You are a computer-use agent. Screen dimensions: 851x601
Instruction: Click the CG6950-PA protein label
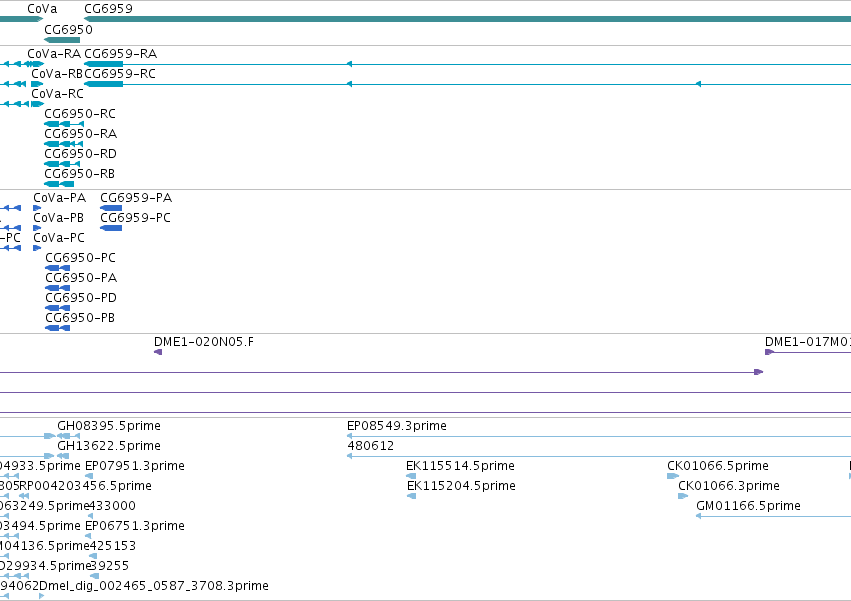pyautogui.click(x=81, y=278)
